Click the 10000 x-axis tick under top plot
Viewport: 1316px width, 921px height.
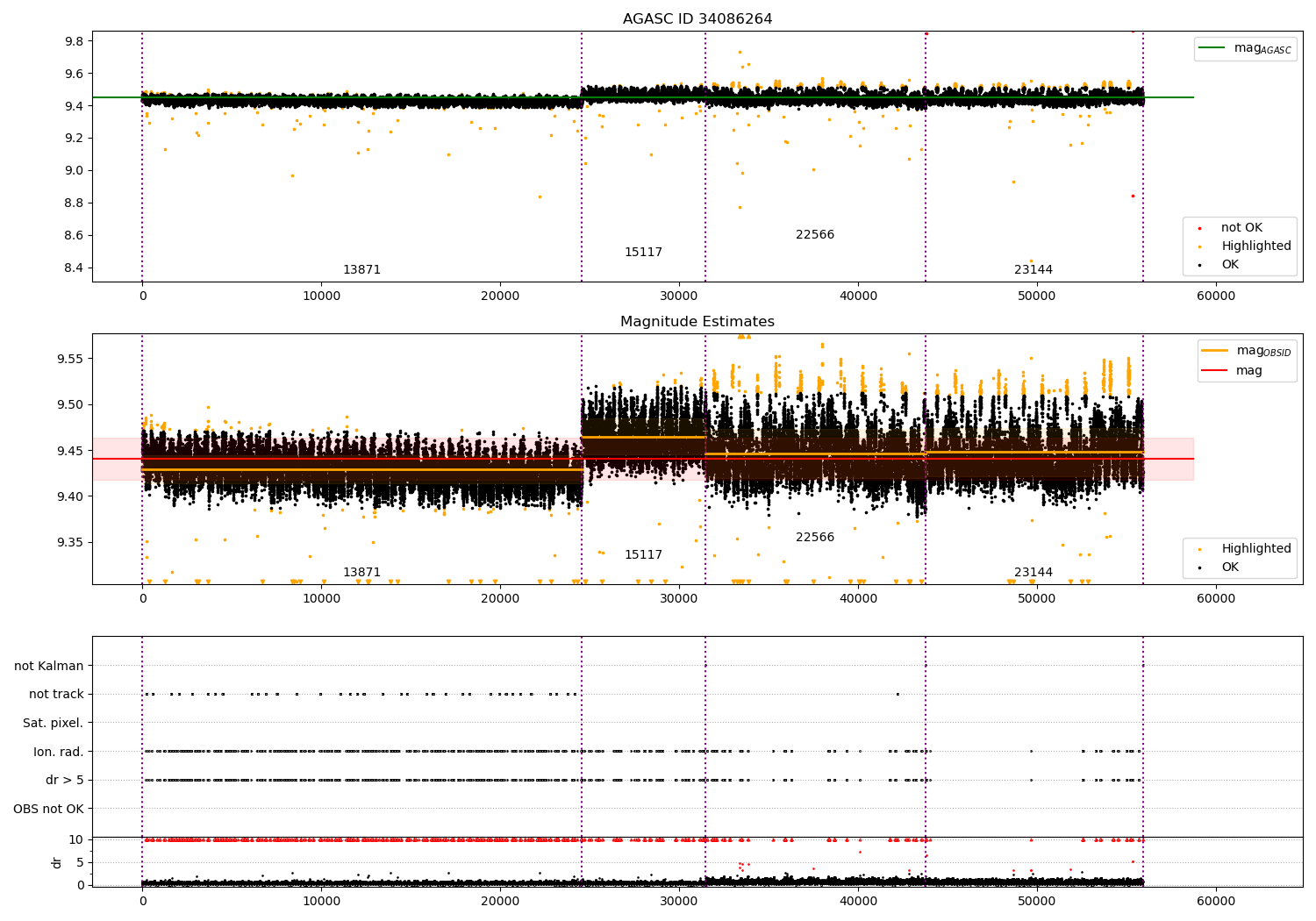coord(321,296)
